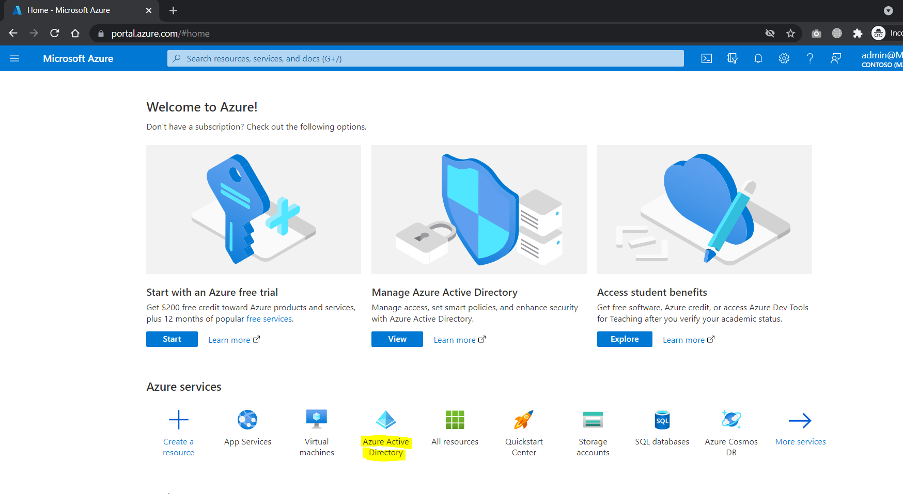Open Storage accounts service icon
The width and height of the screenshot is (904, 494).
click(593, 420)
